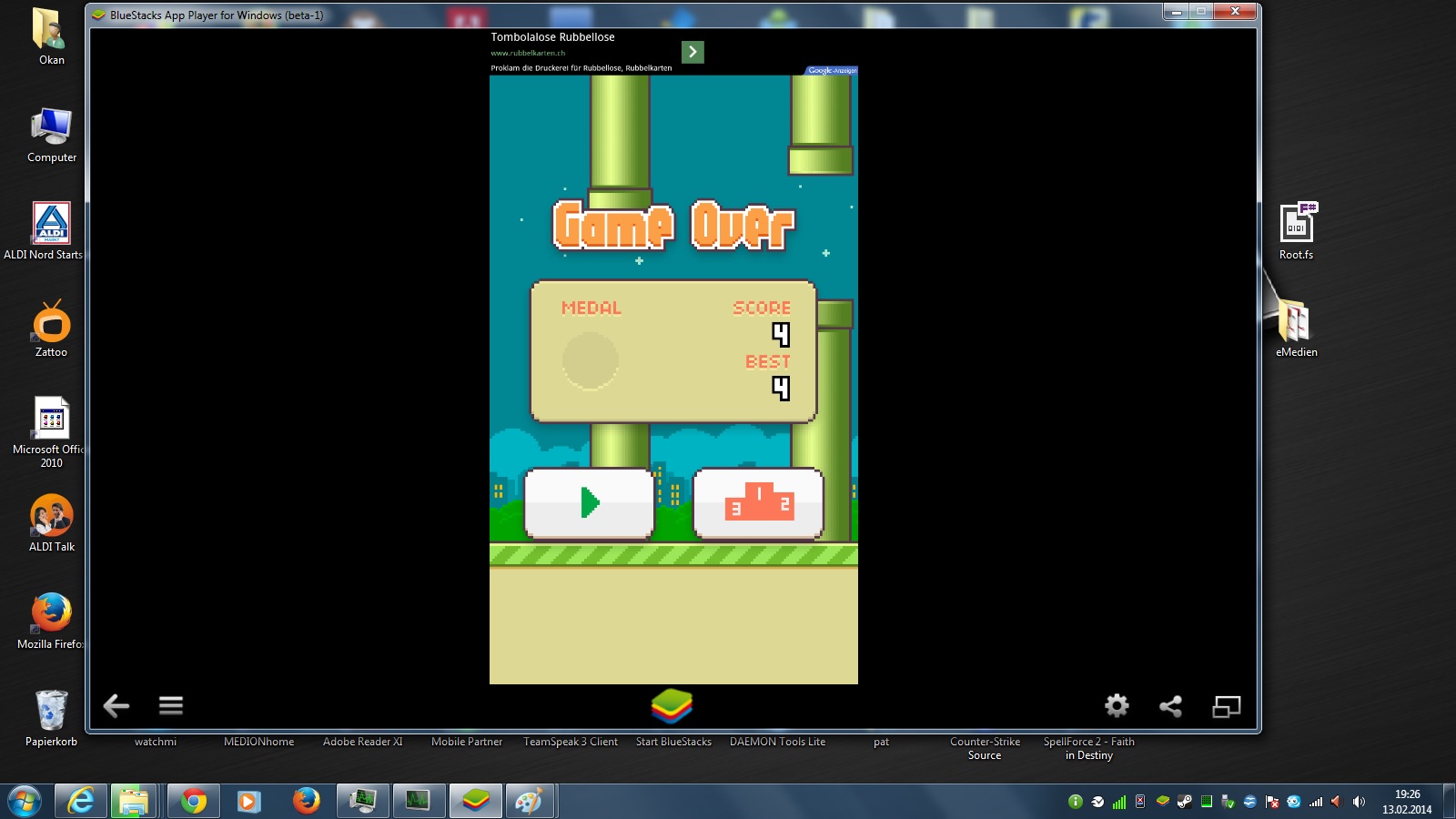Launch Google Chrome from taskbar

193,802
